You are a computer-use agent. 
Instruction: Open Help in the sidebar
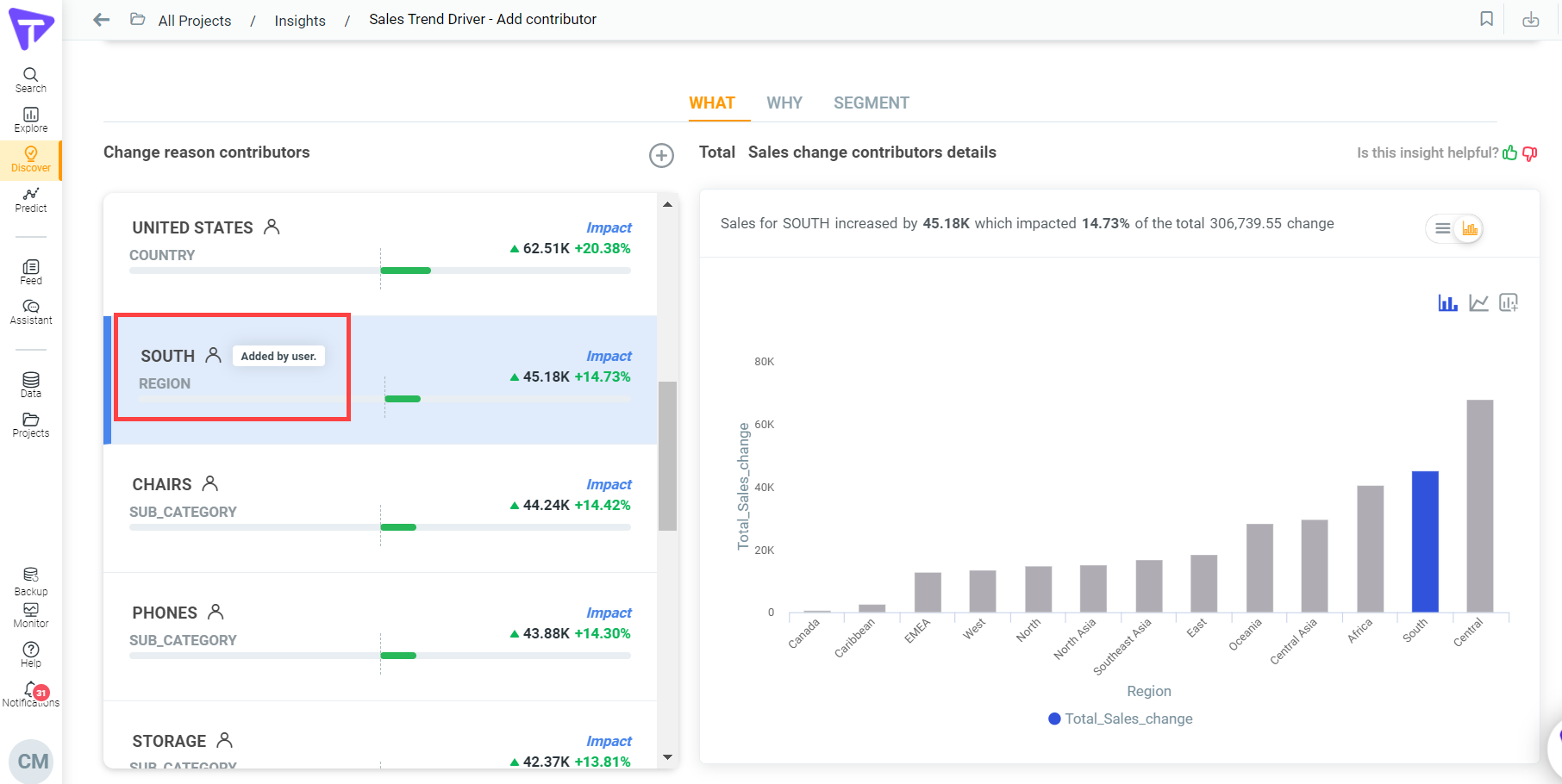[30, 655]
